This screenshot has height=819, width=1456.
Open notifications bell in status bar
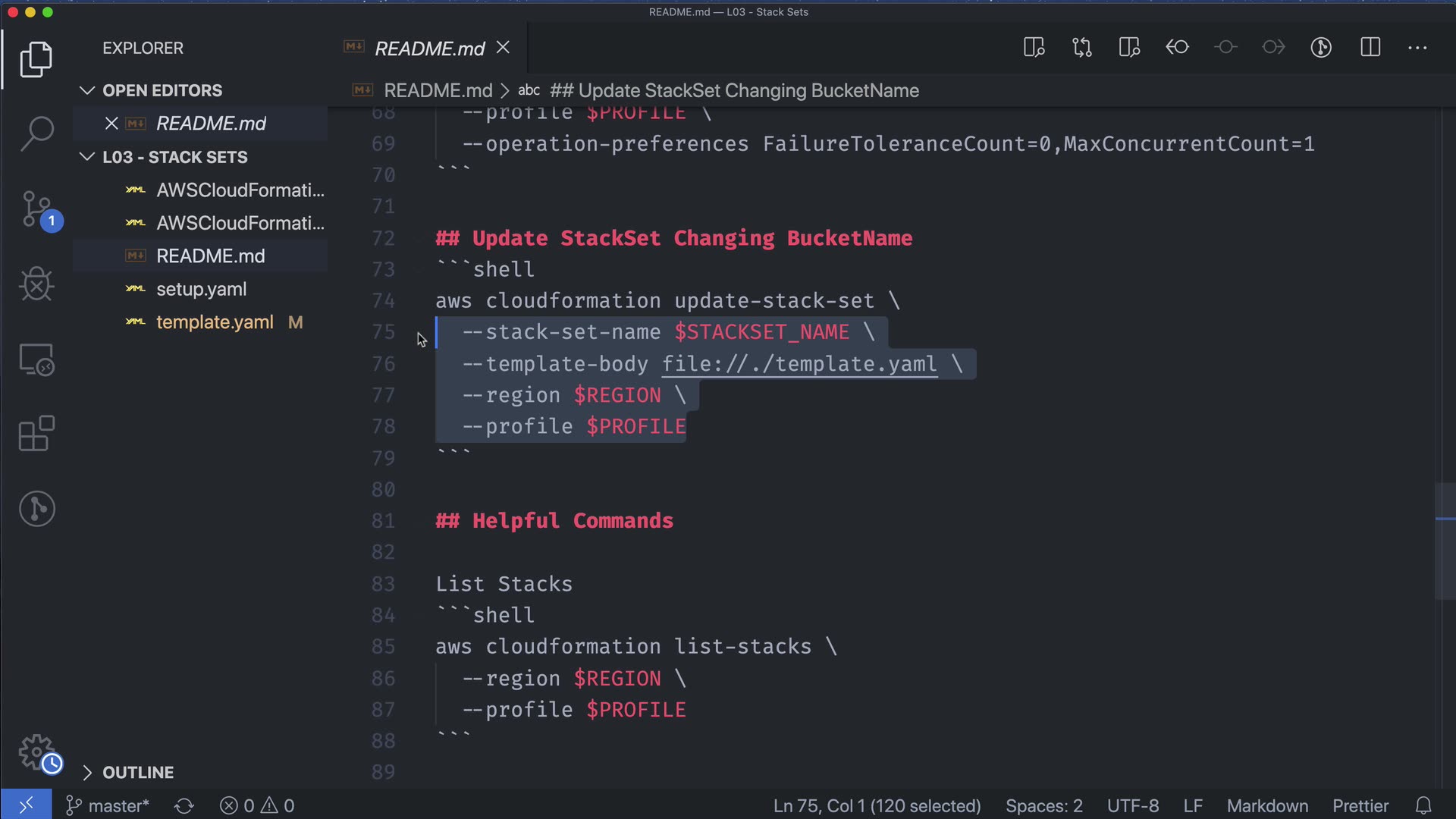1423,805
